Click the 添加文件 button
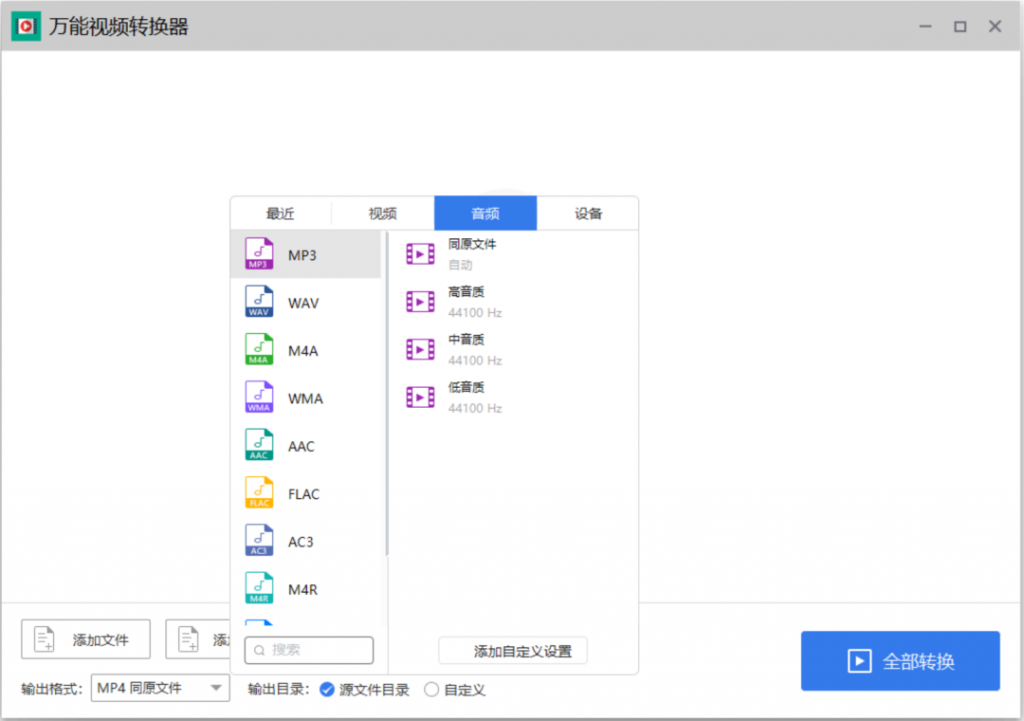This screenshot has width=1024, height=721. 86,639
